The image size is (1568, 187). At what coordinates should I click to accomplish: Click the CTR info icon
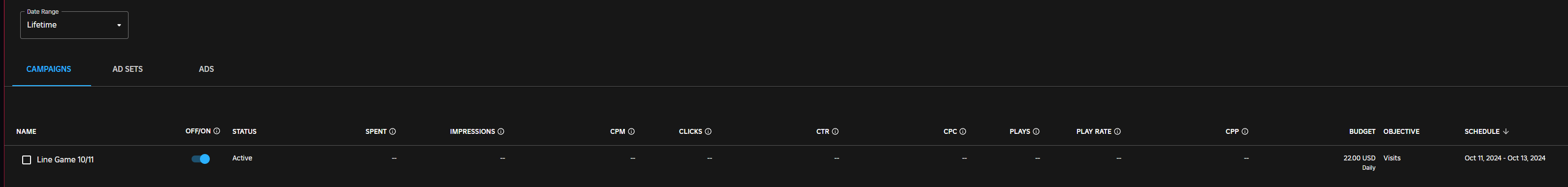point(835,131)
